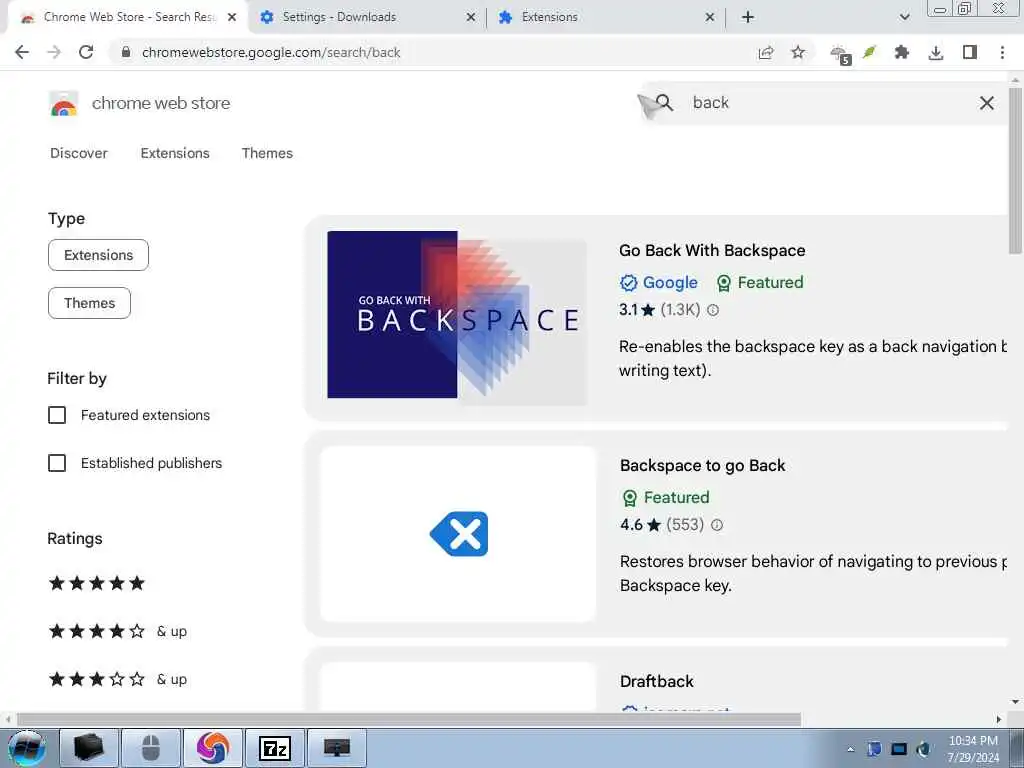Filter by 4 stars & up
The width and height of the screenshot is (1024, 768).
coord(118,632)
